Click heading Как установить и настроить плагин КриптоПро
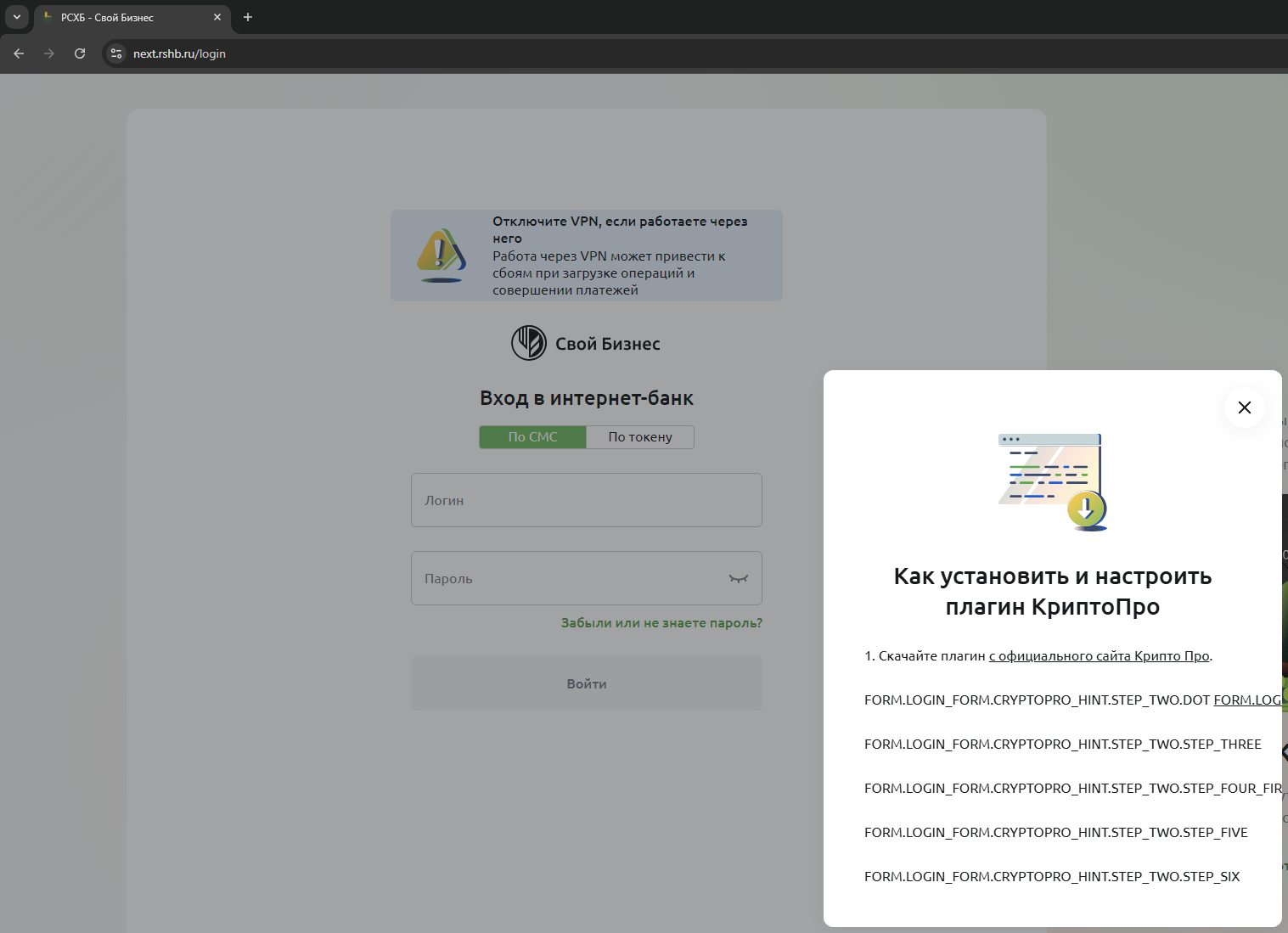The width and height of the screenshot is (1288, 933). coord(1053,592)
